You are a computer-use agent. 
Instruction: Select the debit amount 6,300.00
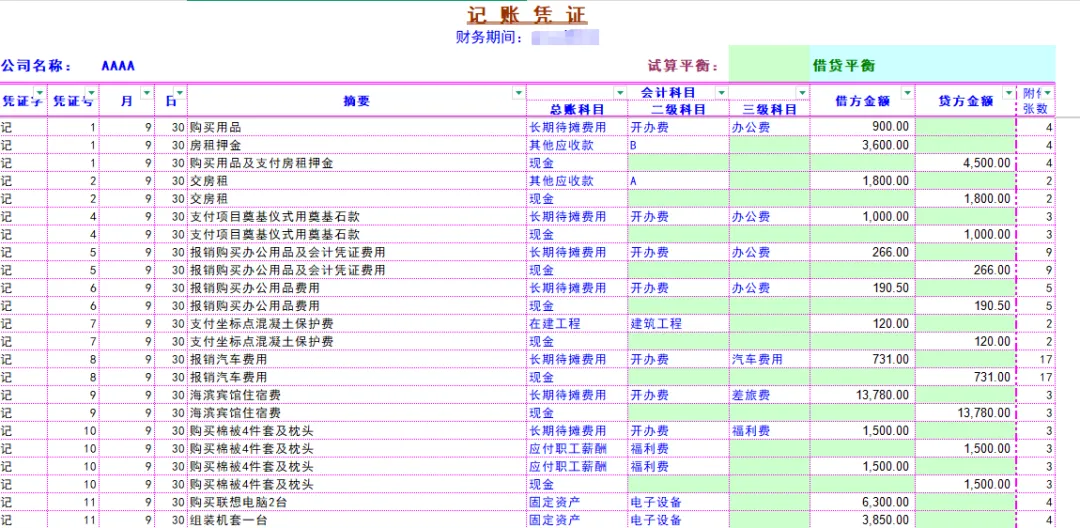[862, 503]
